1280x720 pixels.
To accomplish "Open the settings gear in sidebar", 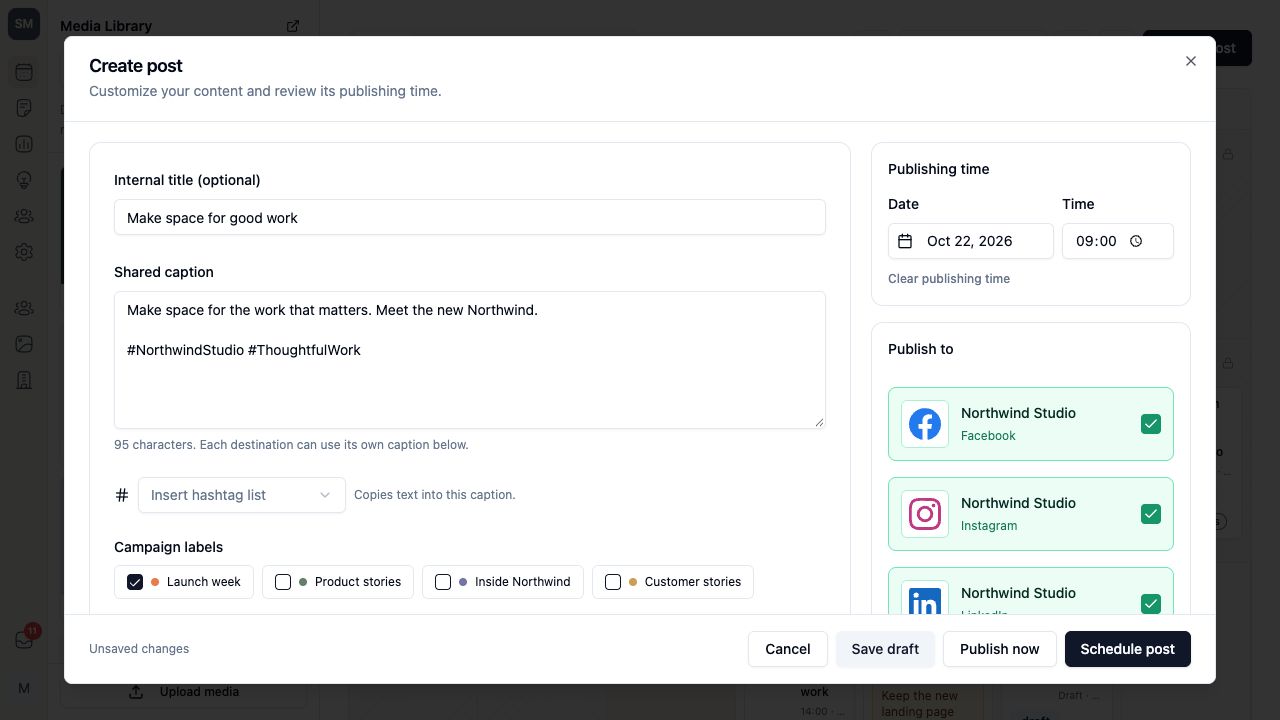I will click(24, 252).
